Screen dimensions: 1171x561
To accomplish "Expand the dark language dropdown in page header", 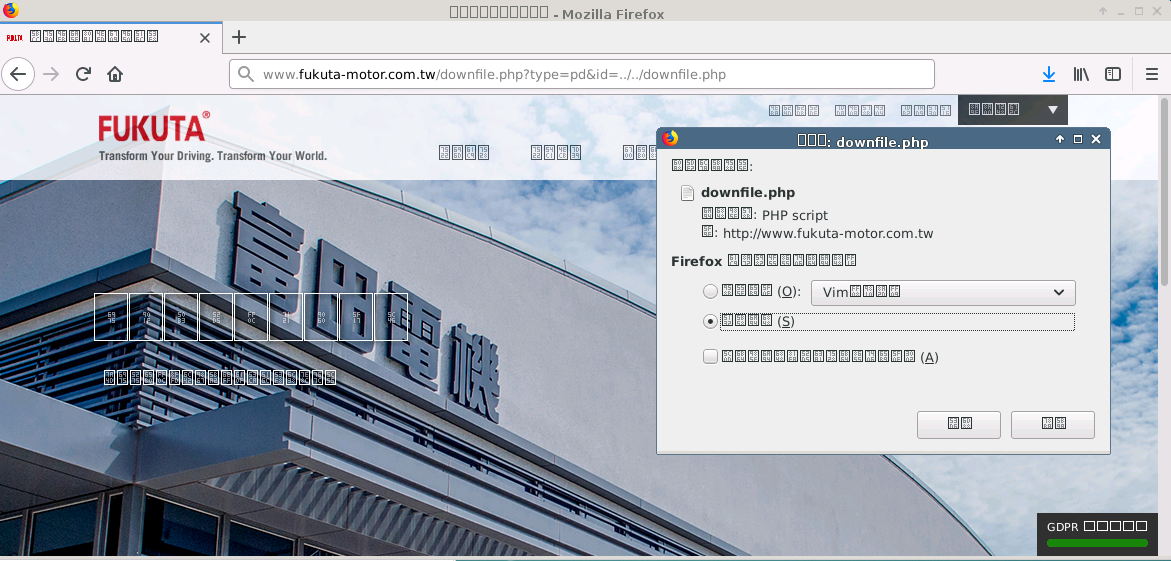I will [1013, 110].
